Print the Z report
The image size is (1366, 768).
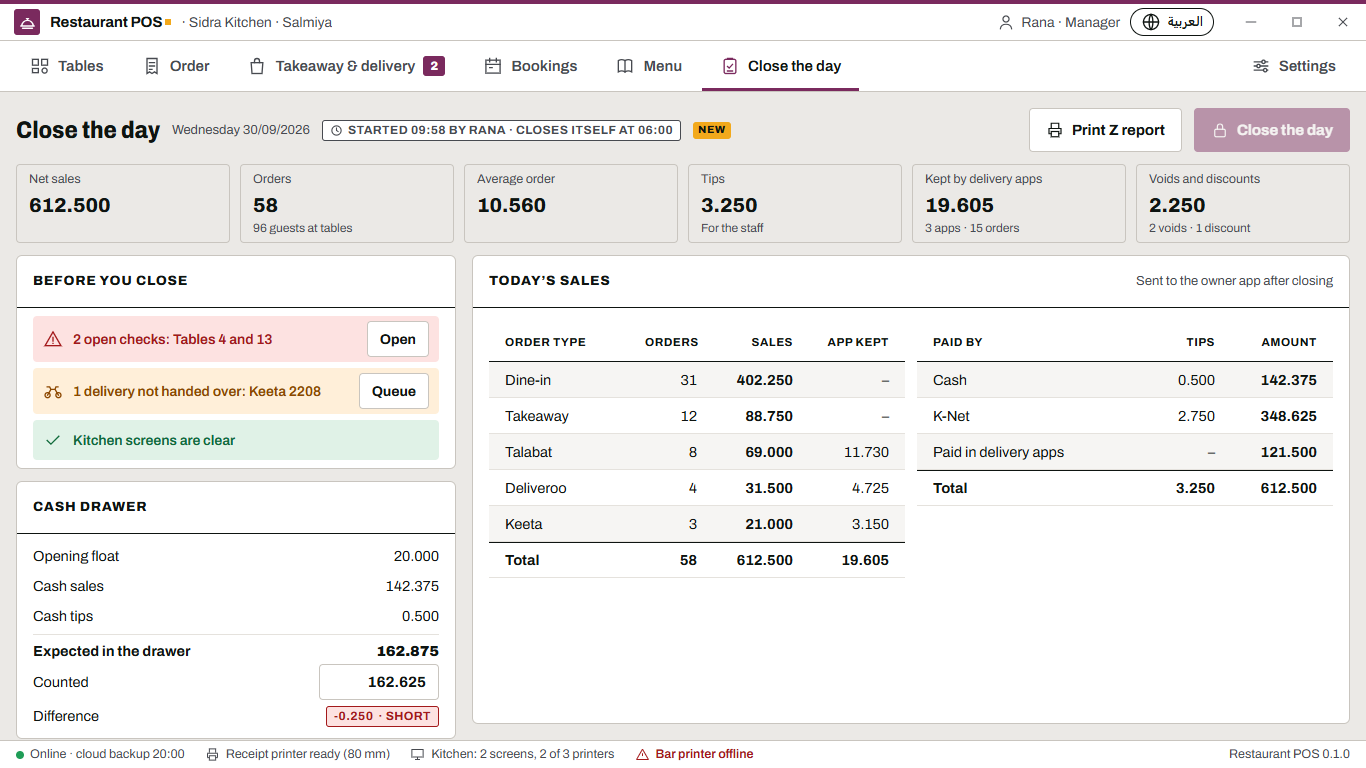click(1105, 130)
